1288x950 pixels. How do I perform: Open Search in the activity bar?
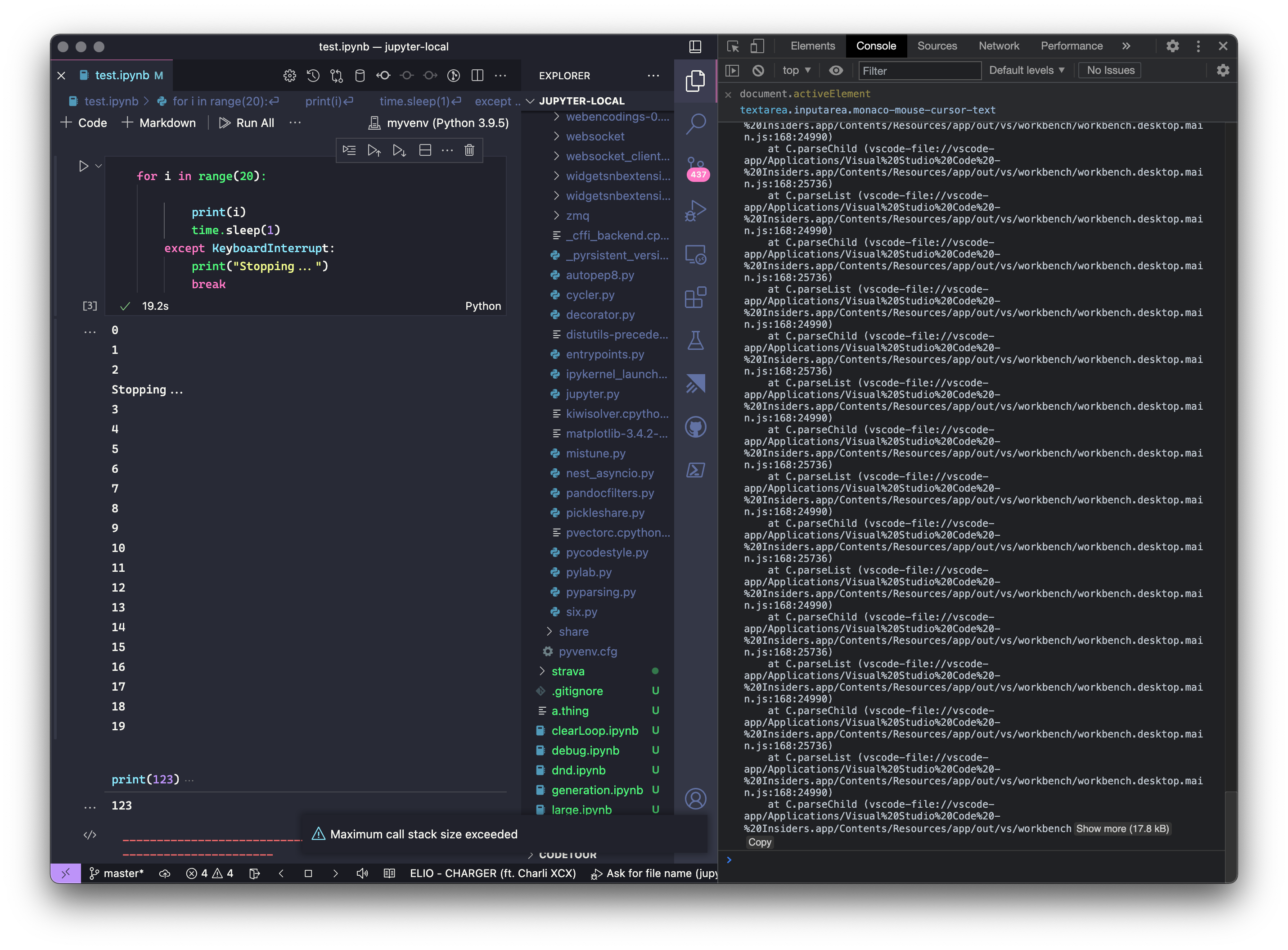696,123
